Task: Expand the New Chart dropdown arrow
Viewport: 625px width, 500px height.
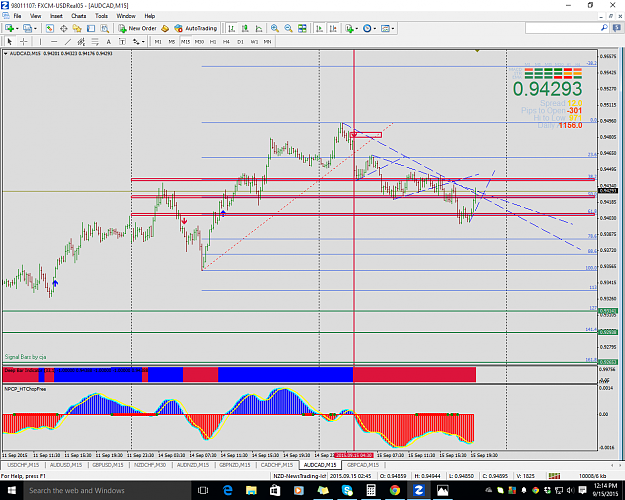Action: click(x=16, y=28)
